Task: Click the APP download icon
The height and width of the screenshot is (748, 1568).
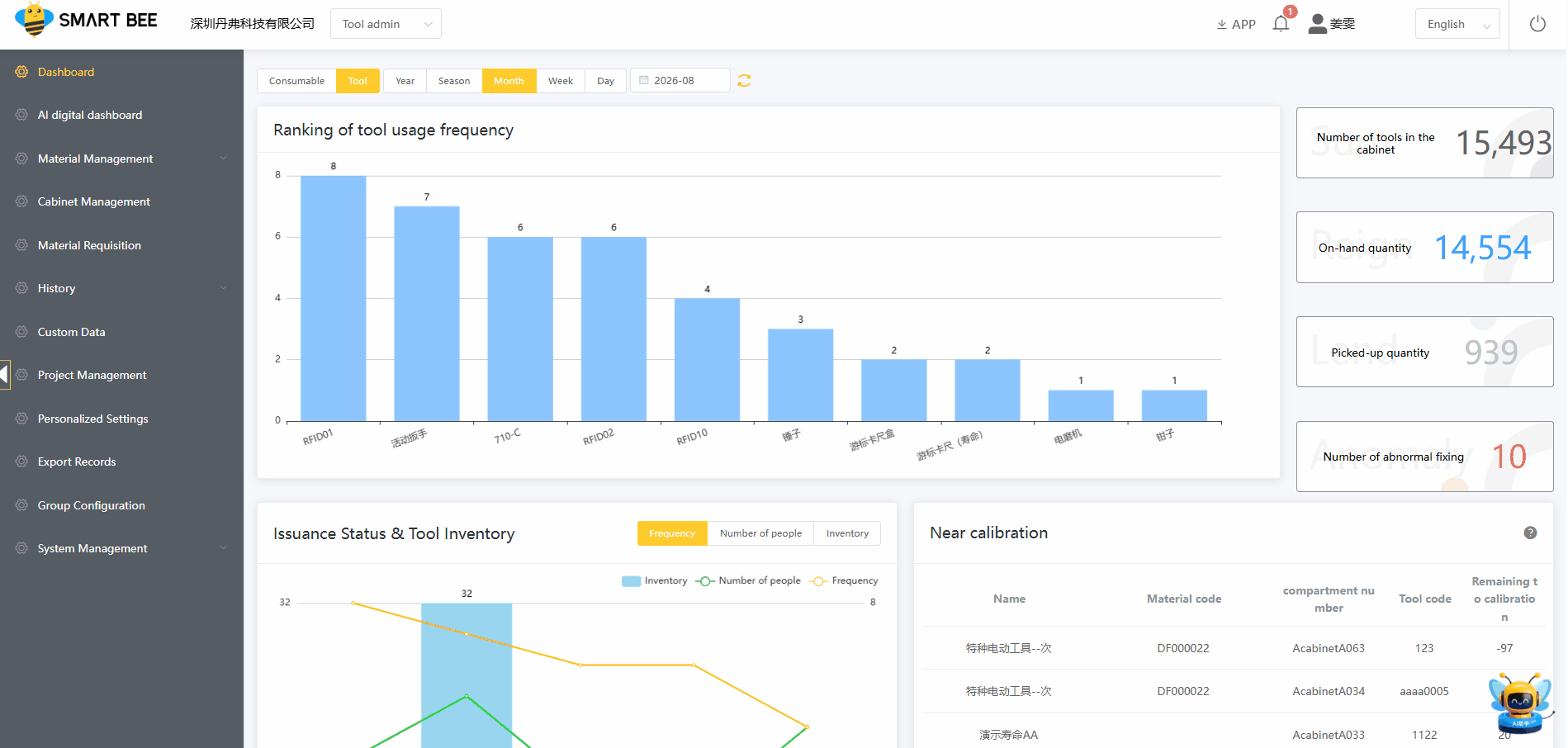Action: tap(1222, 25)
